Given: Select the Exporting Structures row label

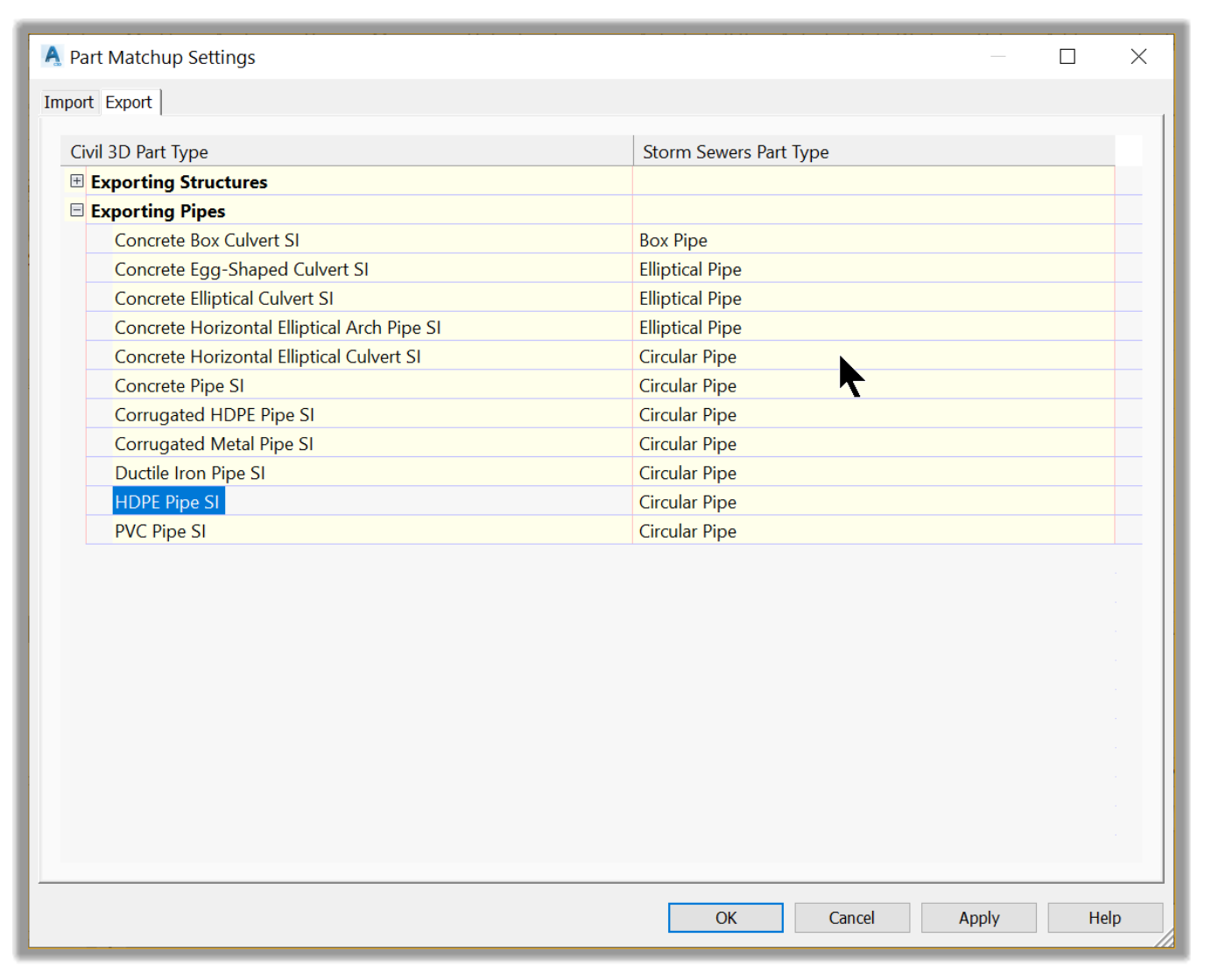Looking at the screenshot, I should (180, 182).
